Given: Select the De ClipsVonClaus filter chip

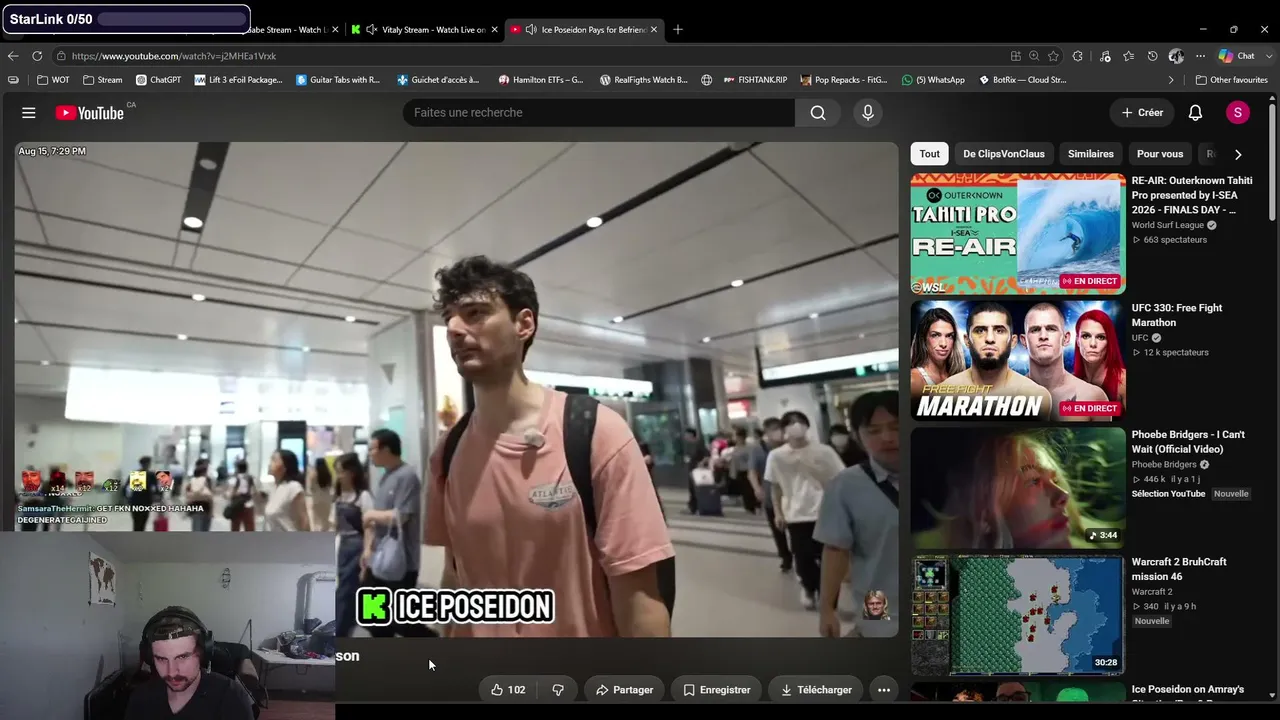Looking at the screenshot, I should coord(1004,154).
